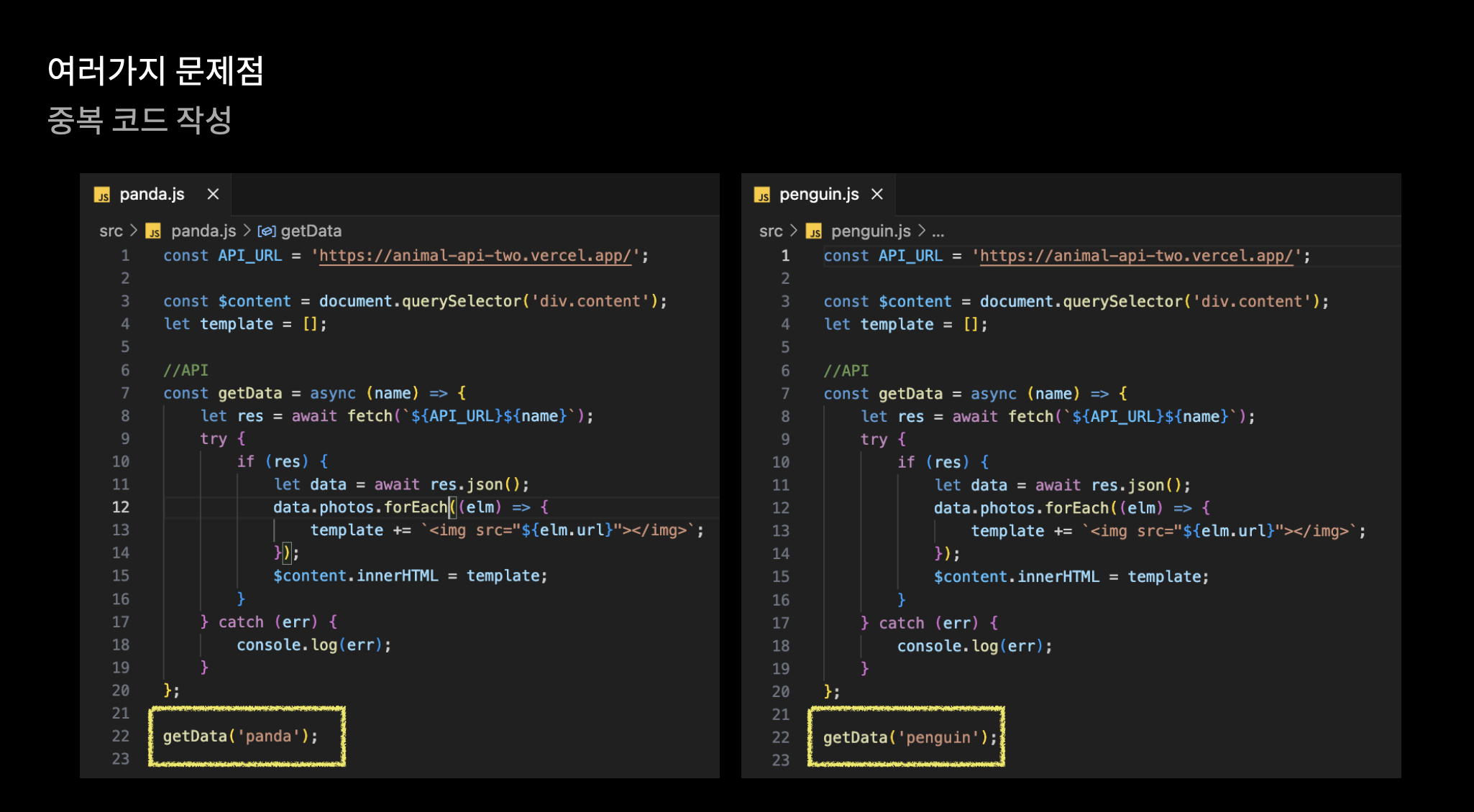Click line number 12 in panda.js gutter

click(x=121, y=507)
